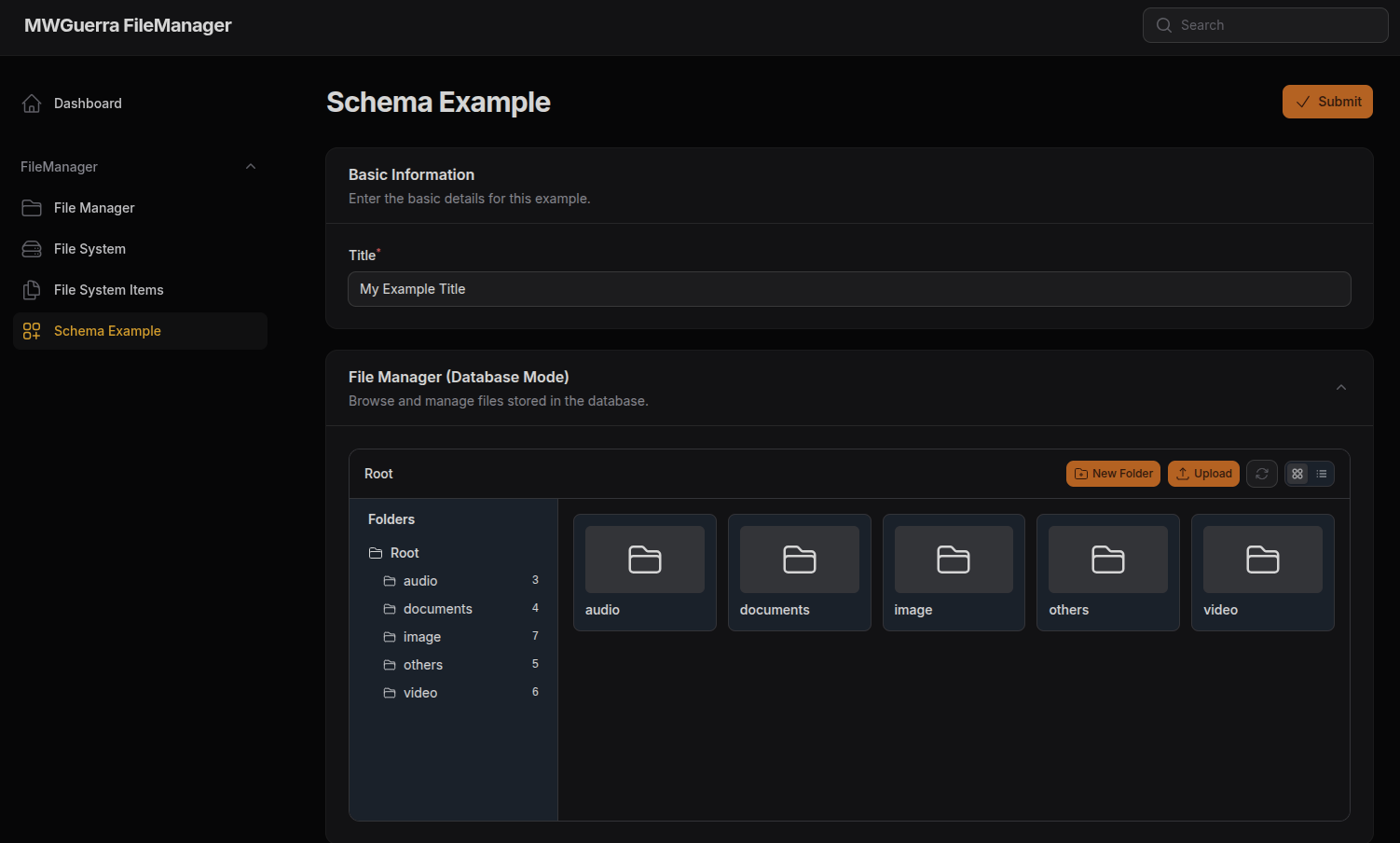Open the audio folder thumbnail
The image size is (1400, 843).
click(x=644, y=560)
